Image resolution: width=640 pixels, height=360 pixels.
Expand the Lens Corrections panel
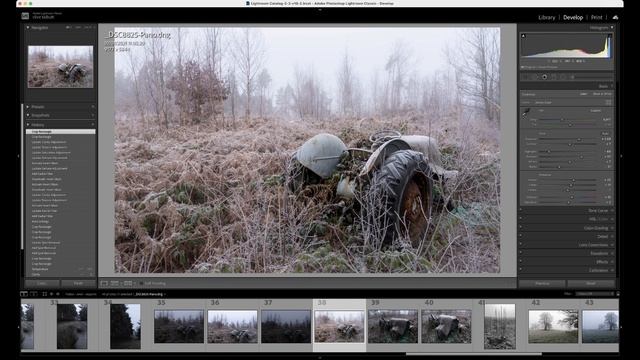(x=612, y=245)
